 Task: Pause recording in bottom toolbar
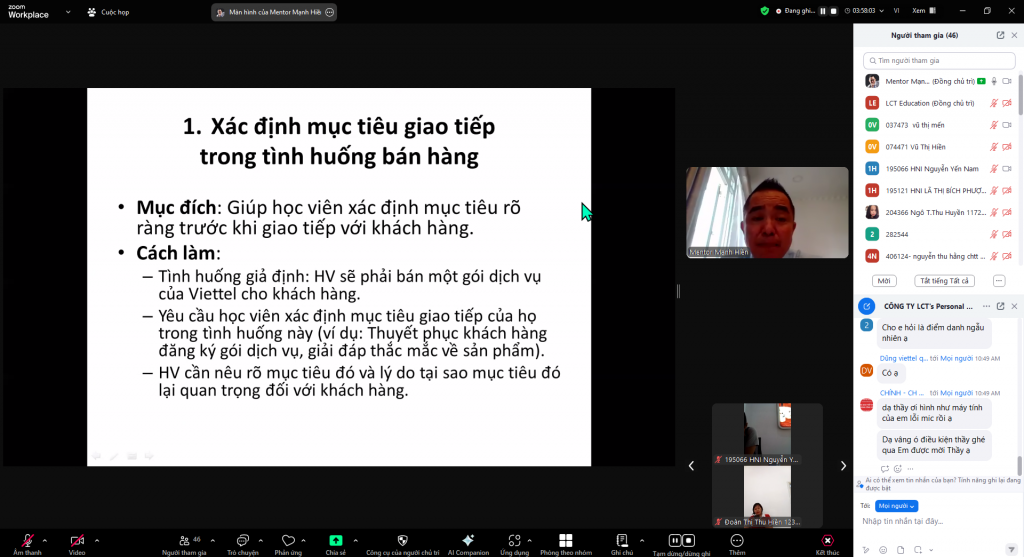[675, 541]
